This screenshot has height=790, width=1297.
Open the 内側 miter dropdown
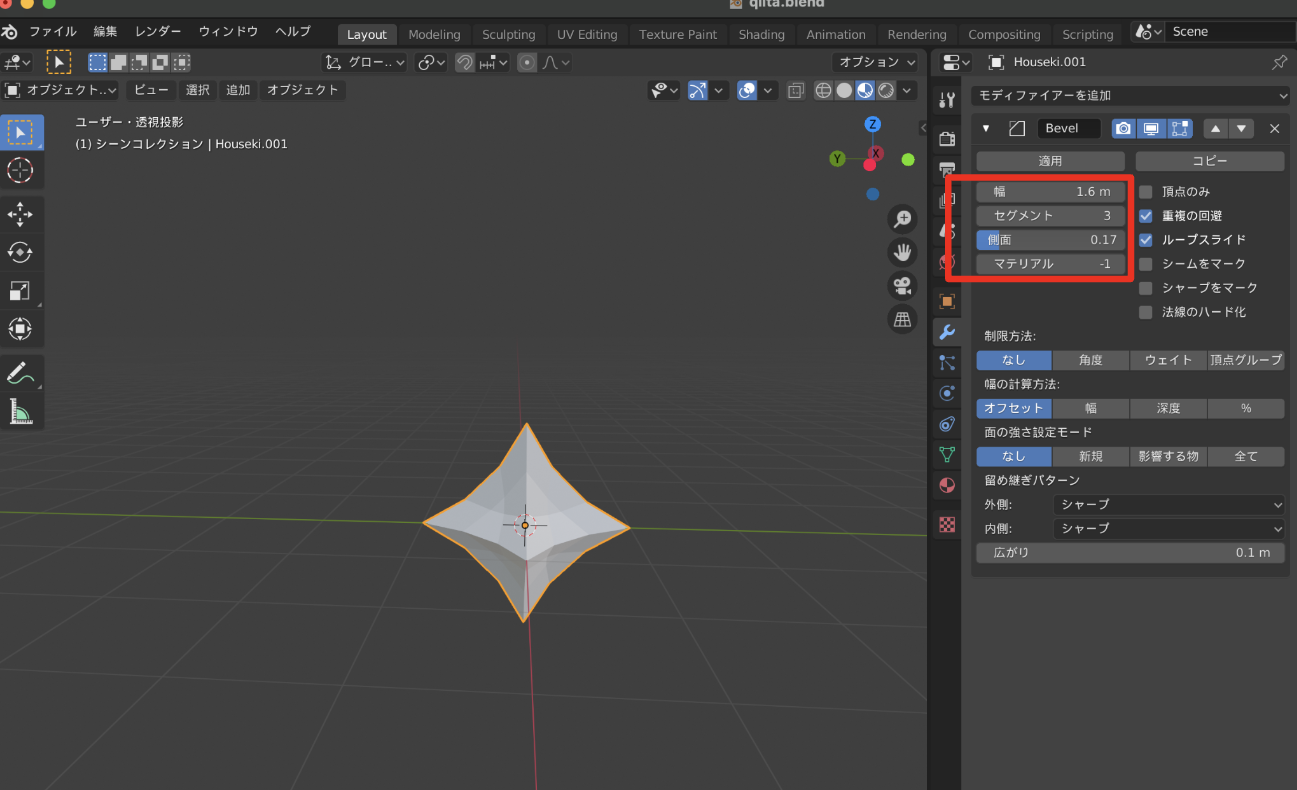(1169, 529)
